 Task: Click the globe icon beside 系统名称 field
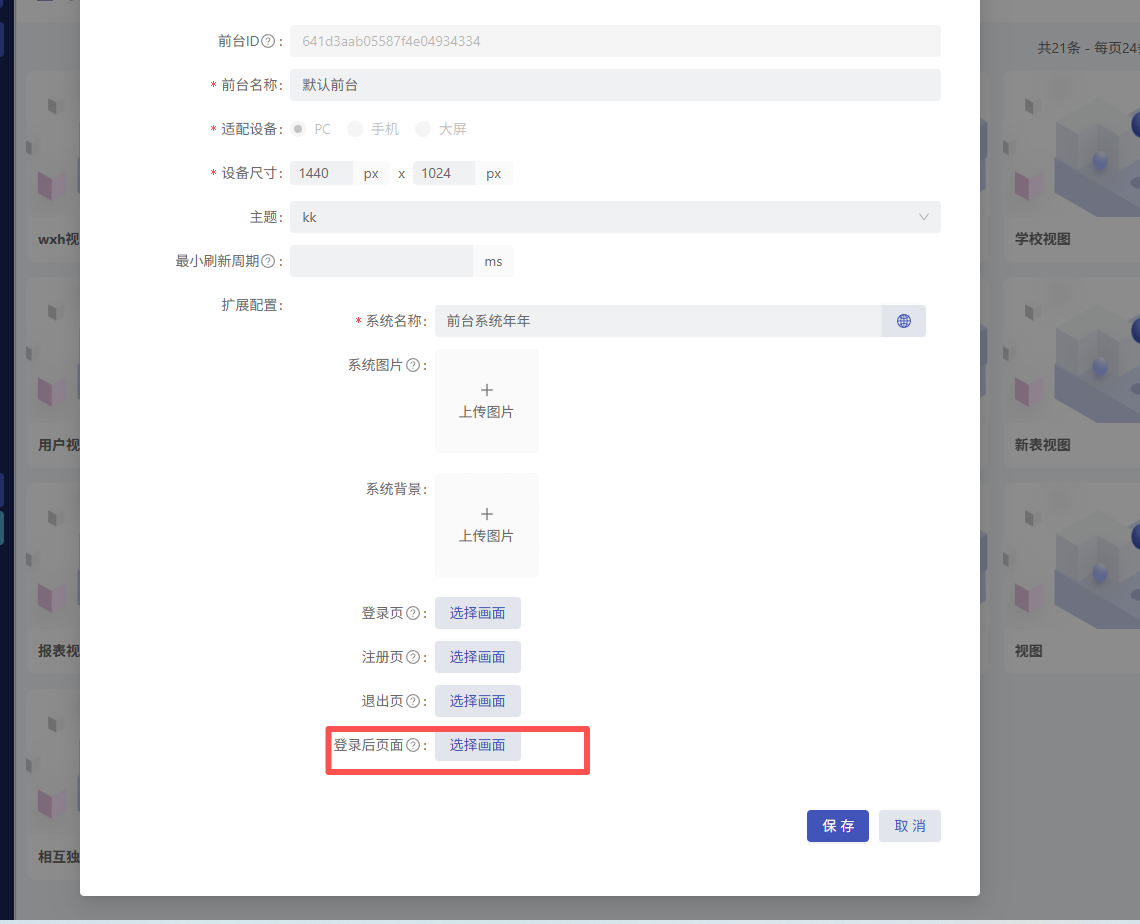904,321
